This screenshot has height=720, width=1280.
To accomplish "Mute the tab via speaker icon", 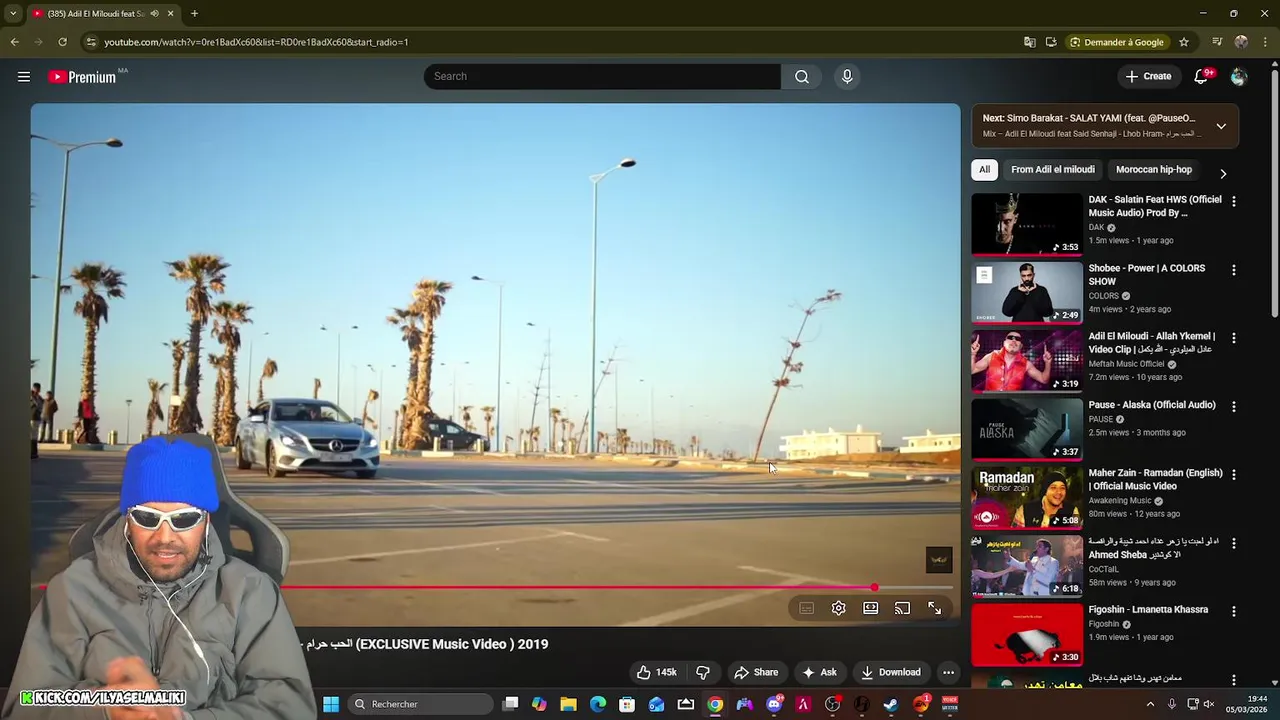I will (x=154, y=14).
